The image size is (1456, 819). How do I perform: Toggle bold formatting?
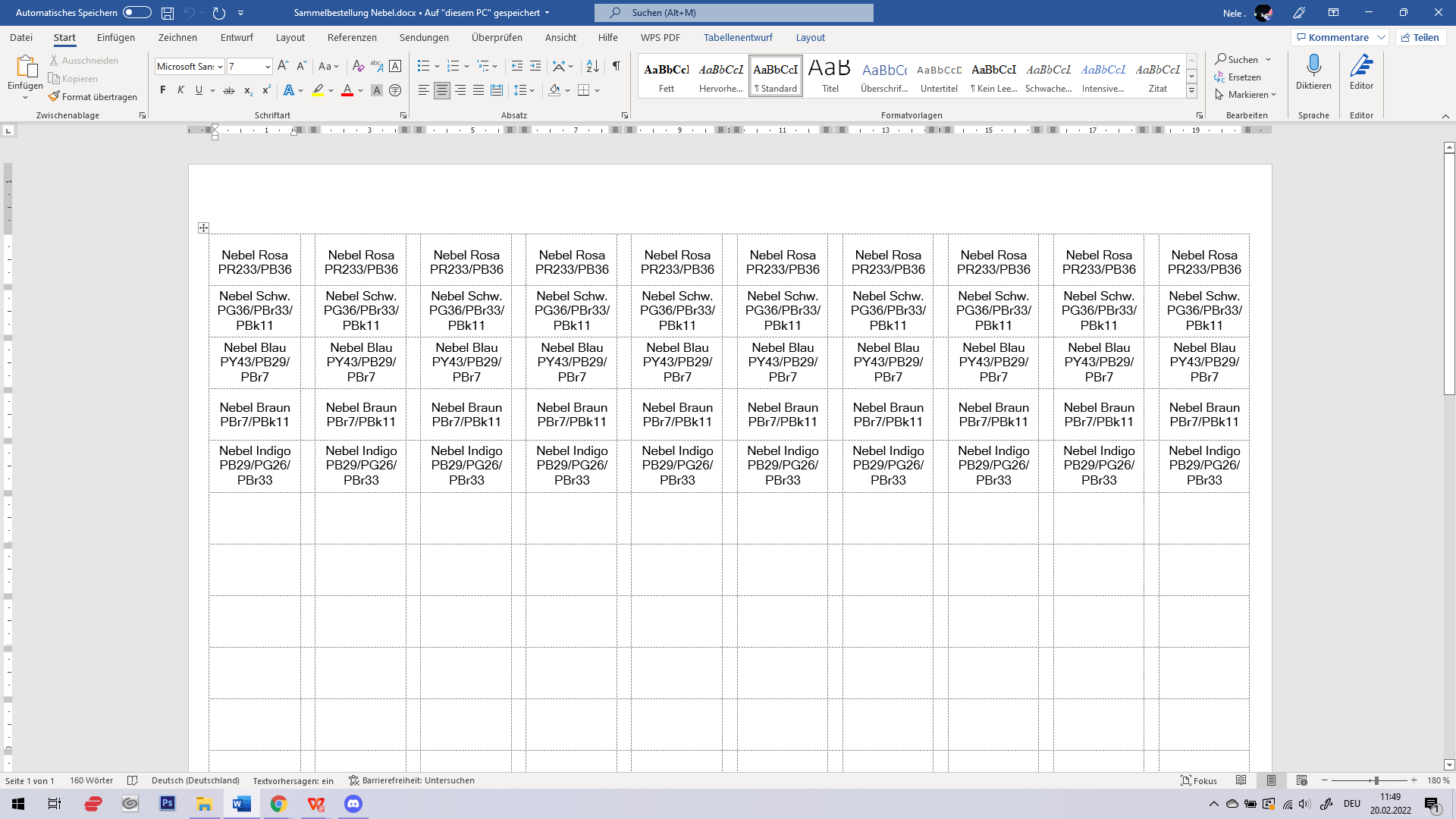click(x=162, y=90)
